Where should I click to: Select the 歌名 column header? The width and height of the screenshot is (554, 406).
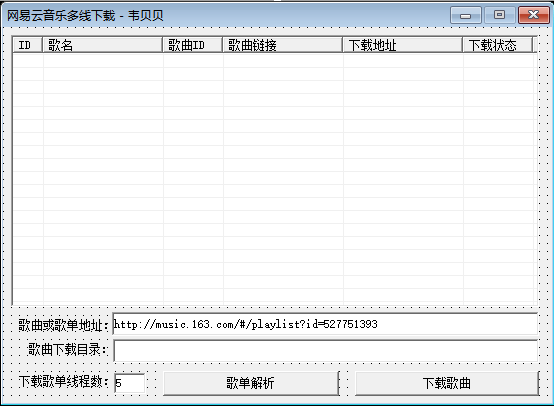pos(103,45)
